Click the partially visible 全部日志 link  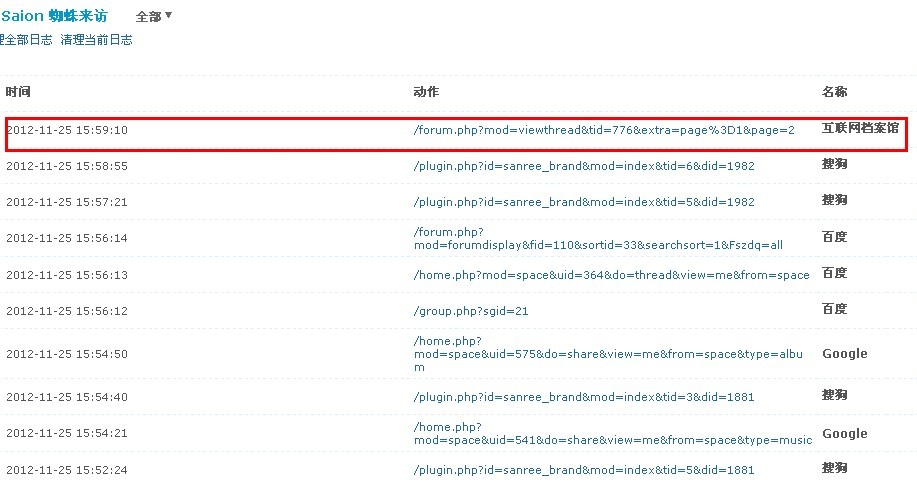24,40
